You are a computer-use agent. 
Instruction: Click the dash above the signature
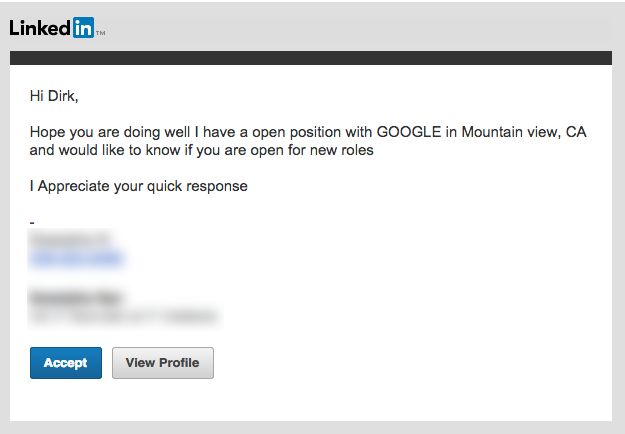pos(33,220)
